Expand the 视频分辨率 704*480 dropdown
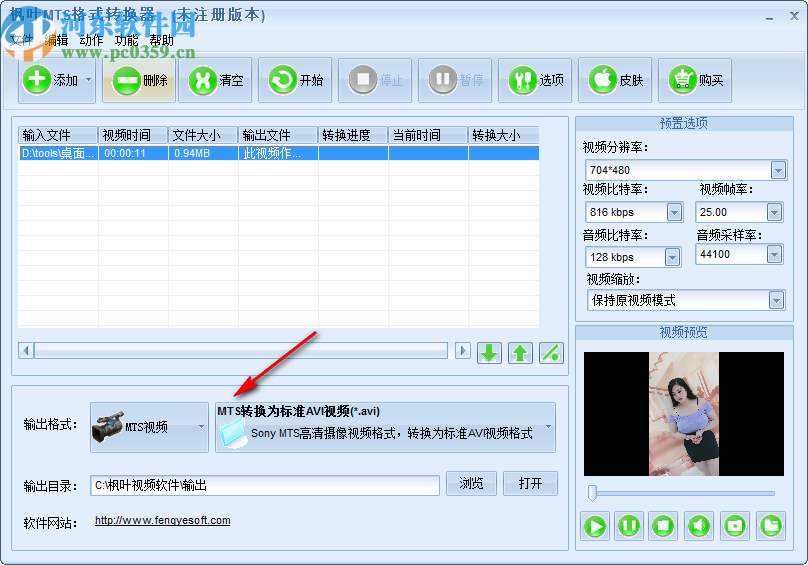The width and height of the screenshot is (808, 565). click(x=778, y=170)
